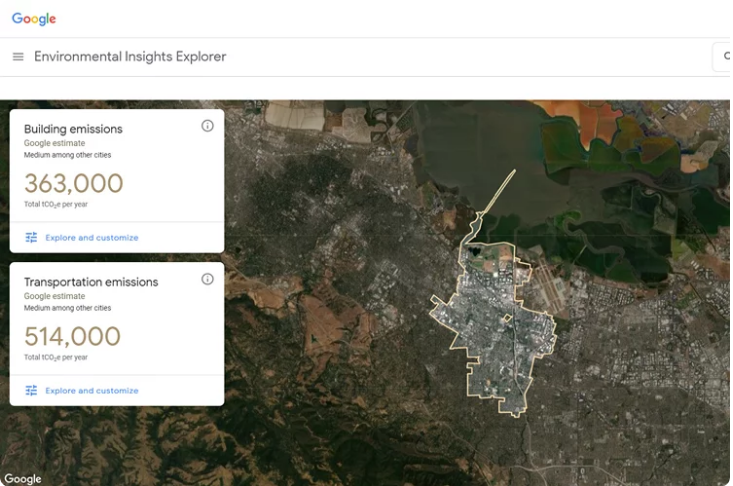The image size is (733, 486).
Task: Click Google estimate under Transportation emissions
Action: click(x=54, y=296)
